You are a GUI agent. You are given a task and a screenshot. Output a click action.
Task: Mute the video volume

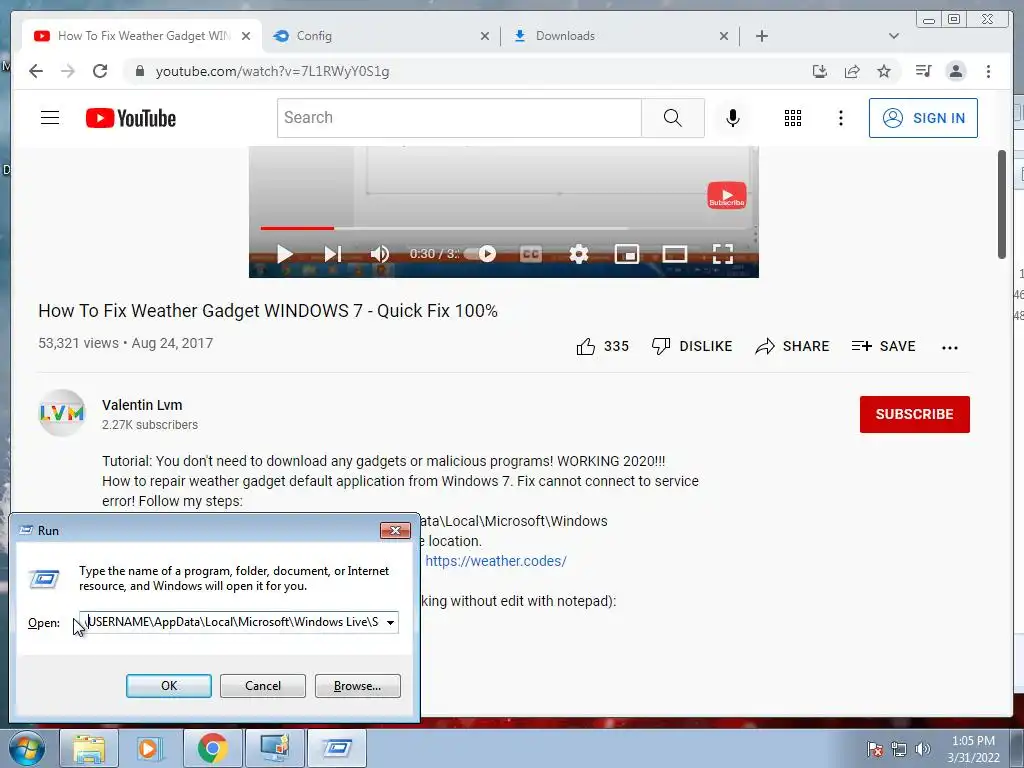(x=379, y=254)
